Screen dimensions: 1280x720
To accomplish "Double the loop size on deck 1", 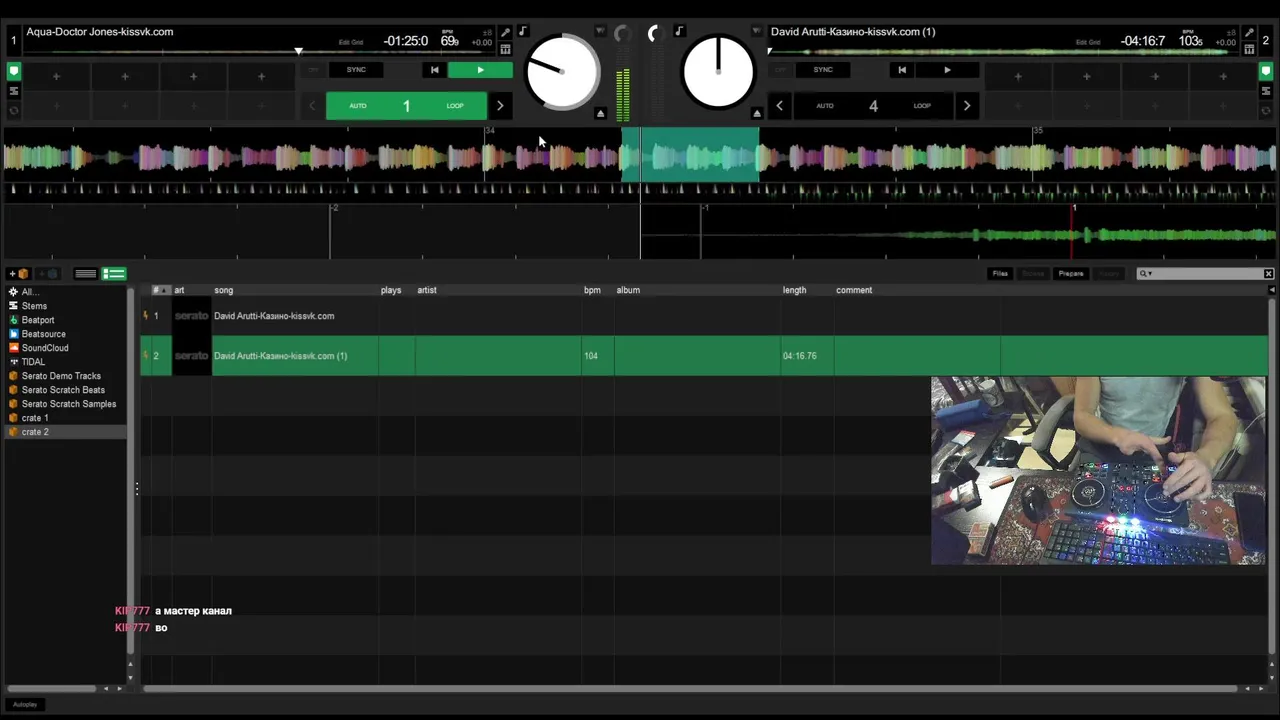I will [500, 106].
